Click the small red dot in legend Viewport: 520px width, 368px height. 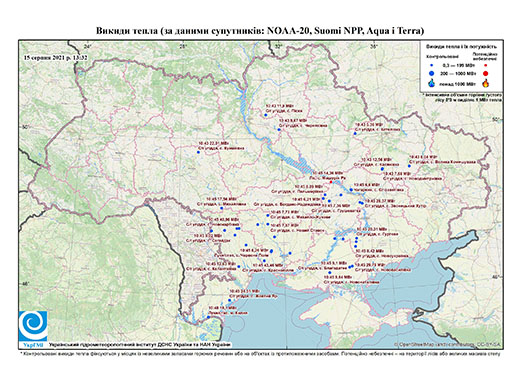(485, 65)
